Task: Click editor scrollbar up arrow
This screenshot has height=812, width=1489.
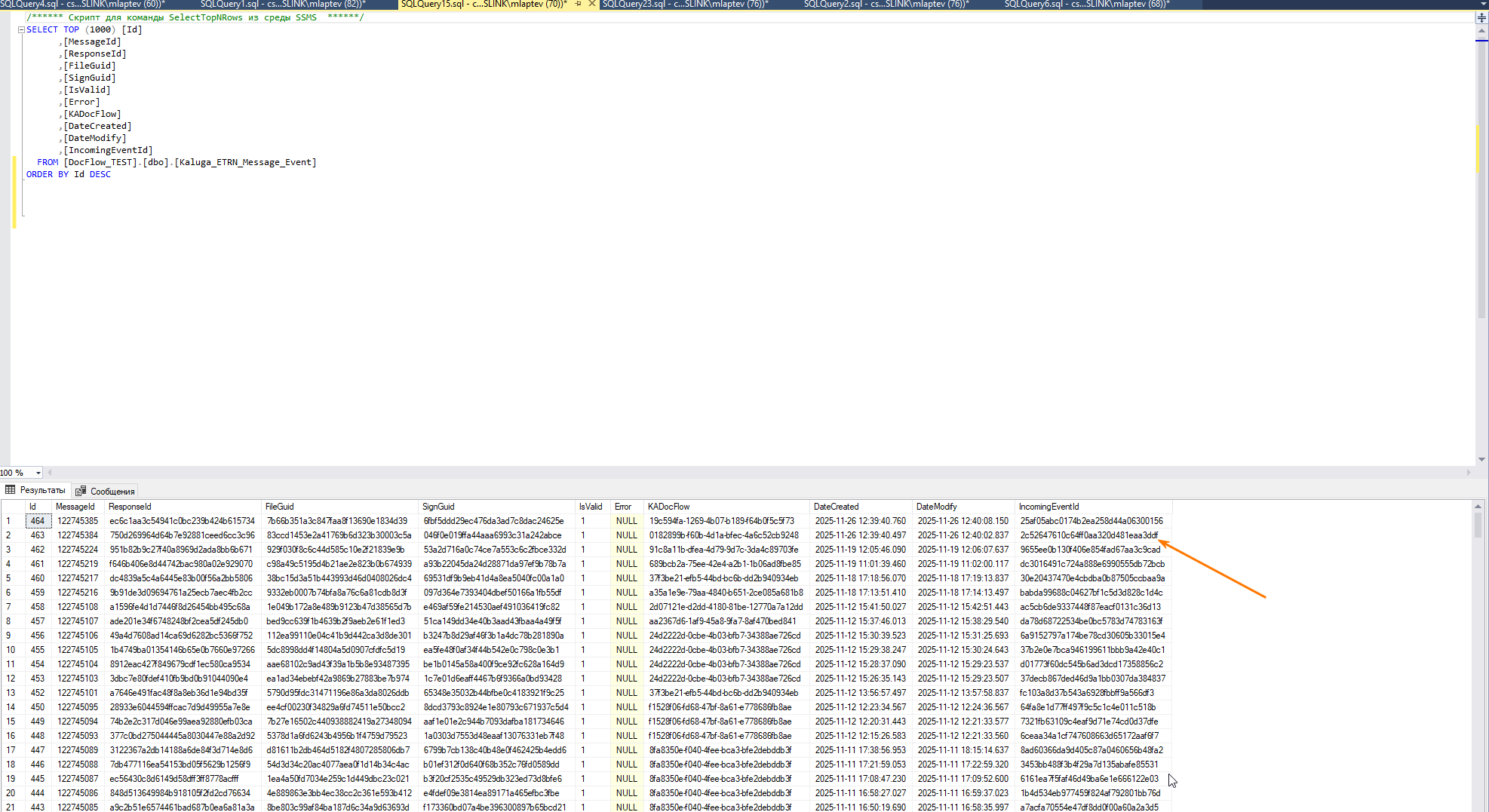Action: [1481, 31]
